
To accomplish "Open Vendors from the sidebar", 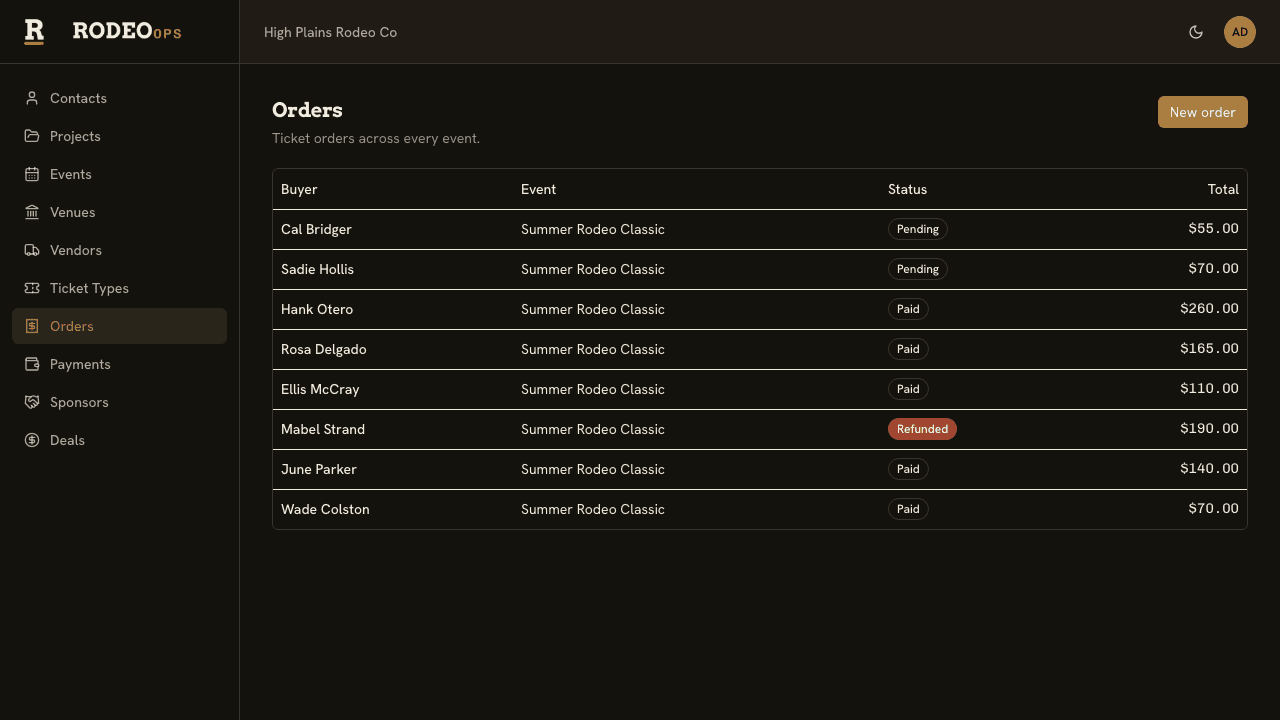I will point(119,250).
